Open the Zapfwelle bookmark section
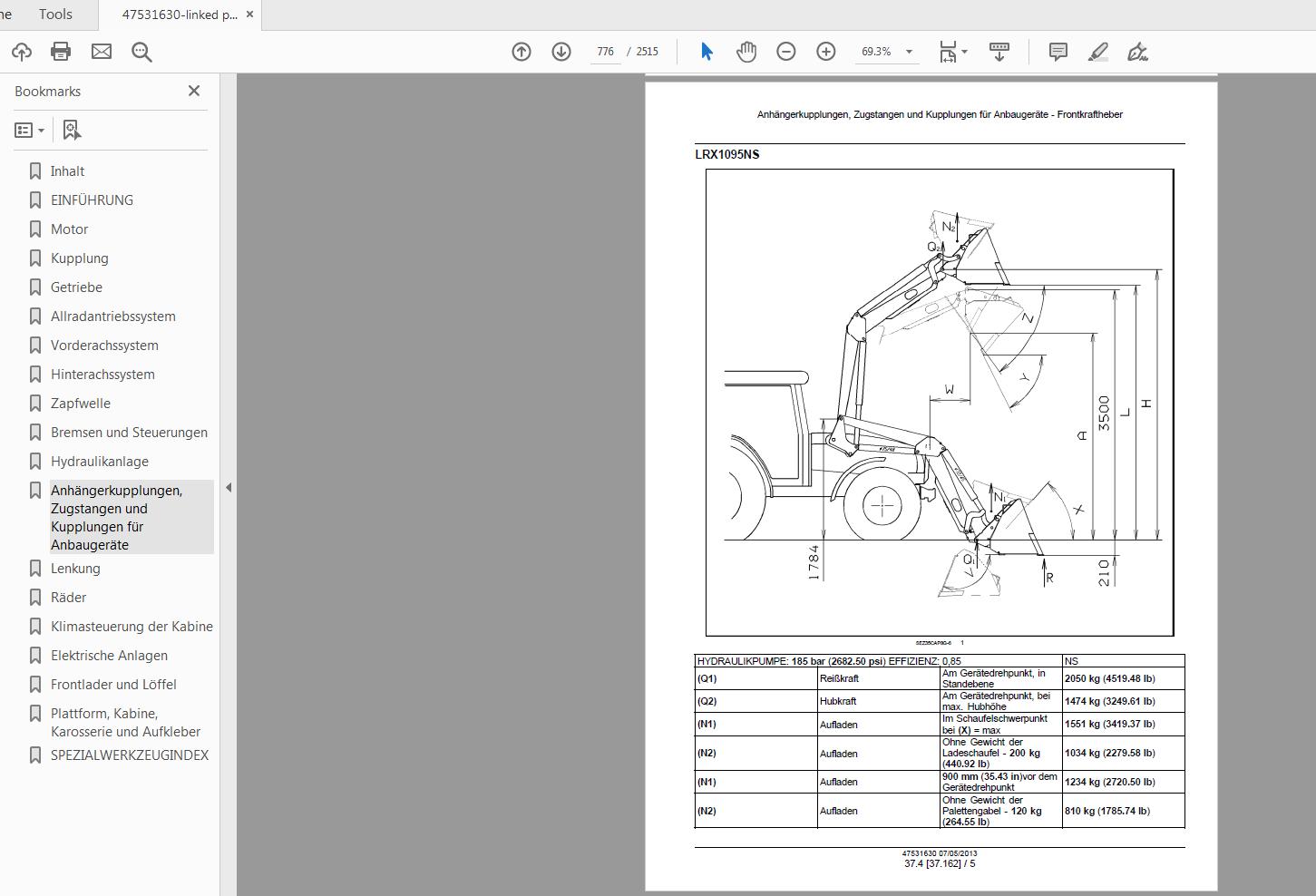 (80, 403)
